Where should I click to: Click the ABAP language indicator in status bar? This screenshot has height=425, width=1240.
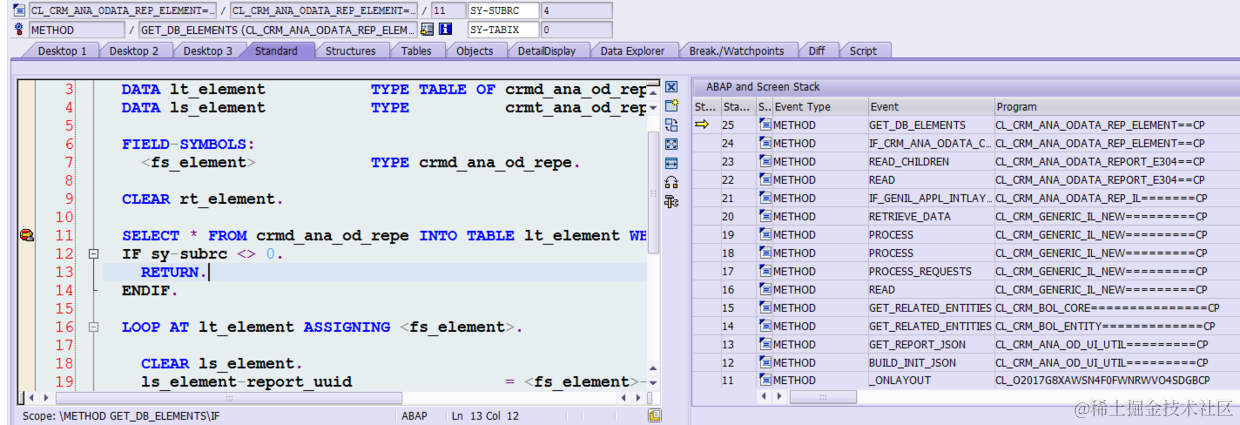coord(415,415)
